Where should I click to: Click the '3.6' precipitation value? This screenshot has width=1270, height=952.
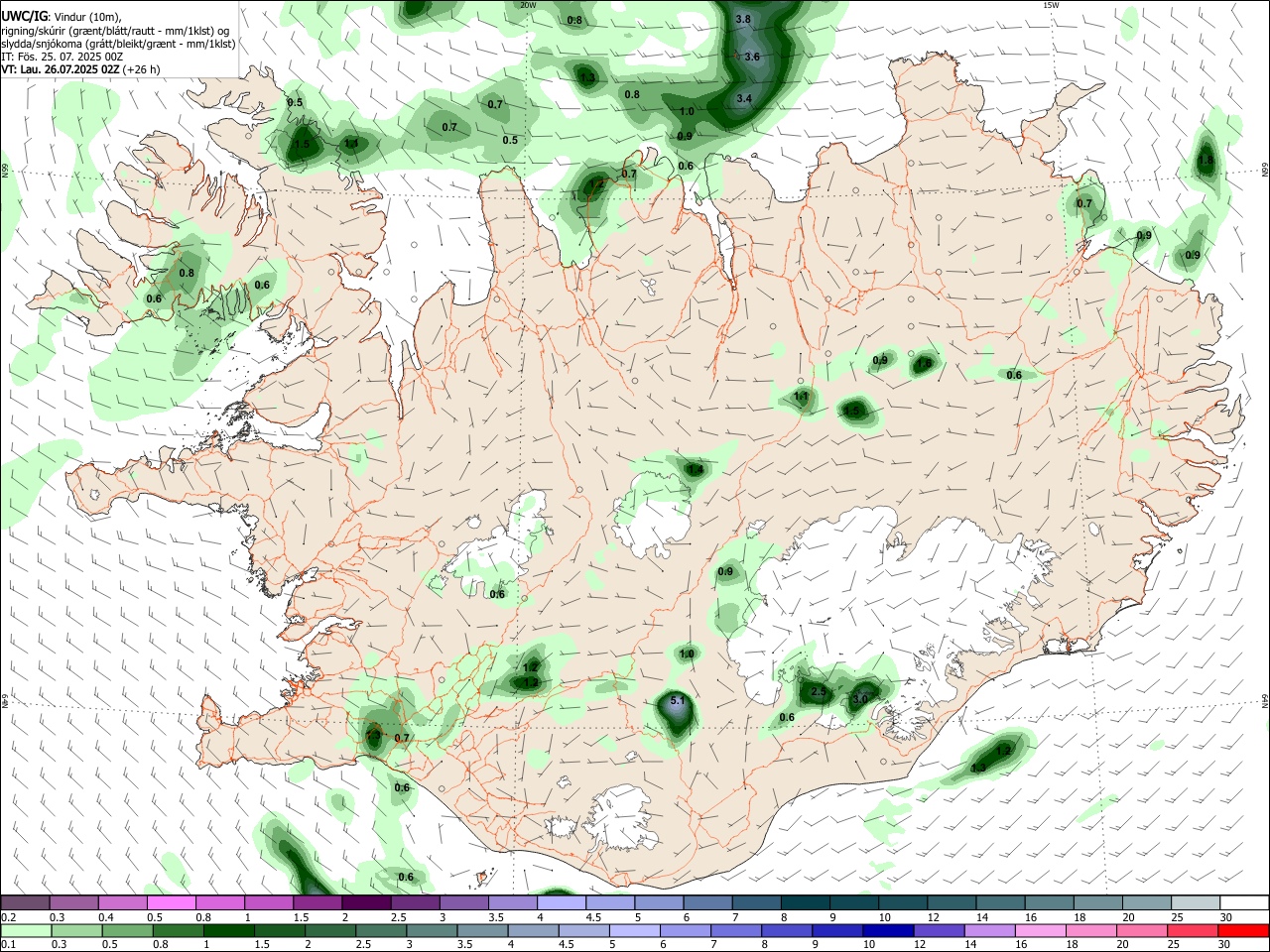752,58
